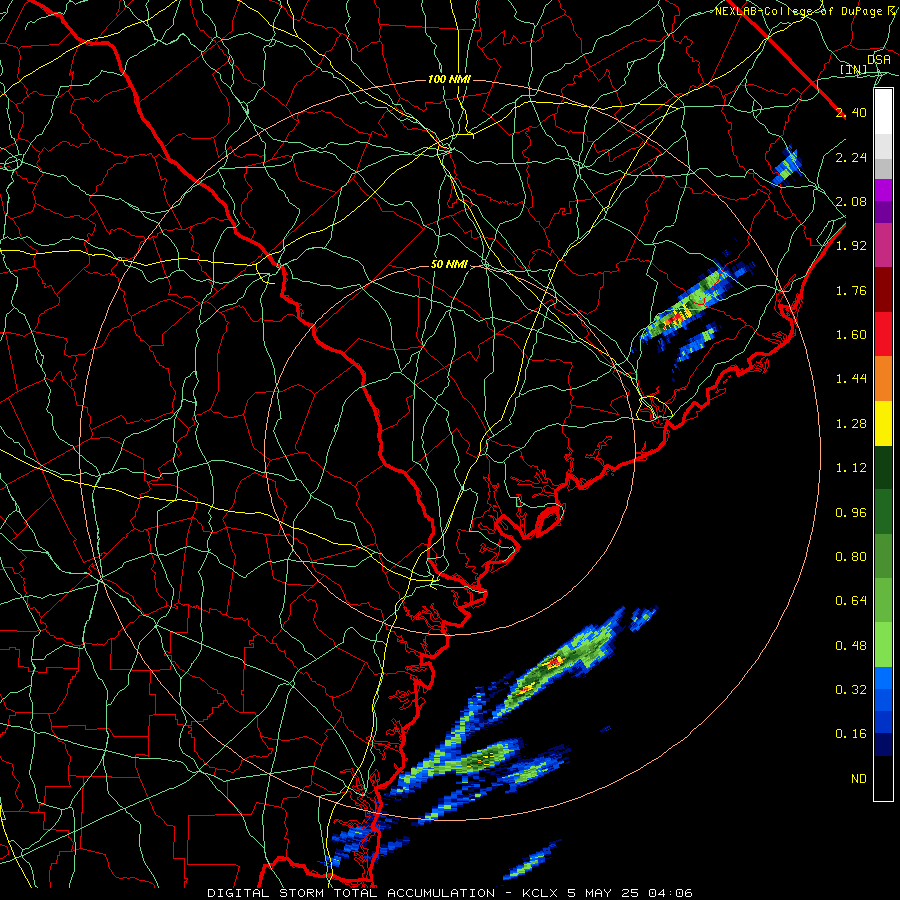Click the dark navy swatch in the color scale

click(883, 744)
